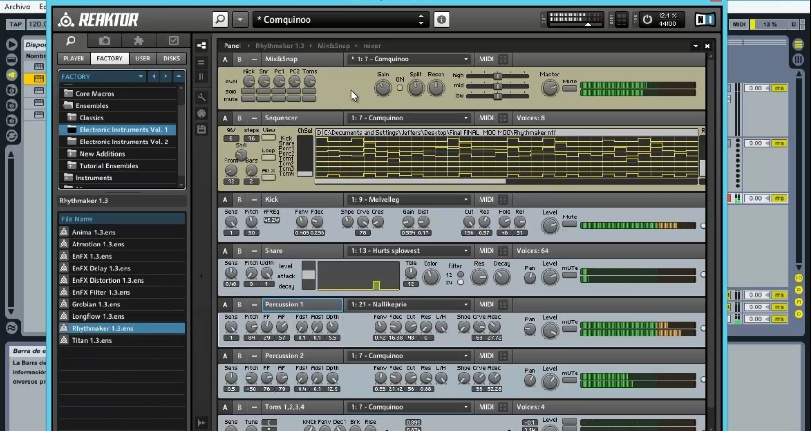Click the NI logo in the header
Viewport: 811px width, 431px height.
pos(704,20)
